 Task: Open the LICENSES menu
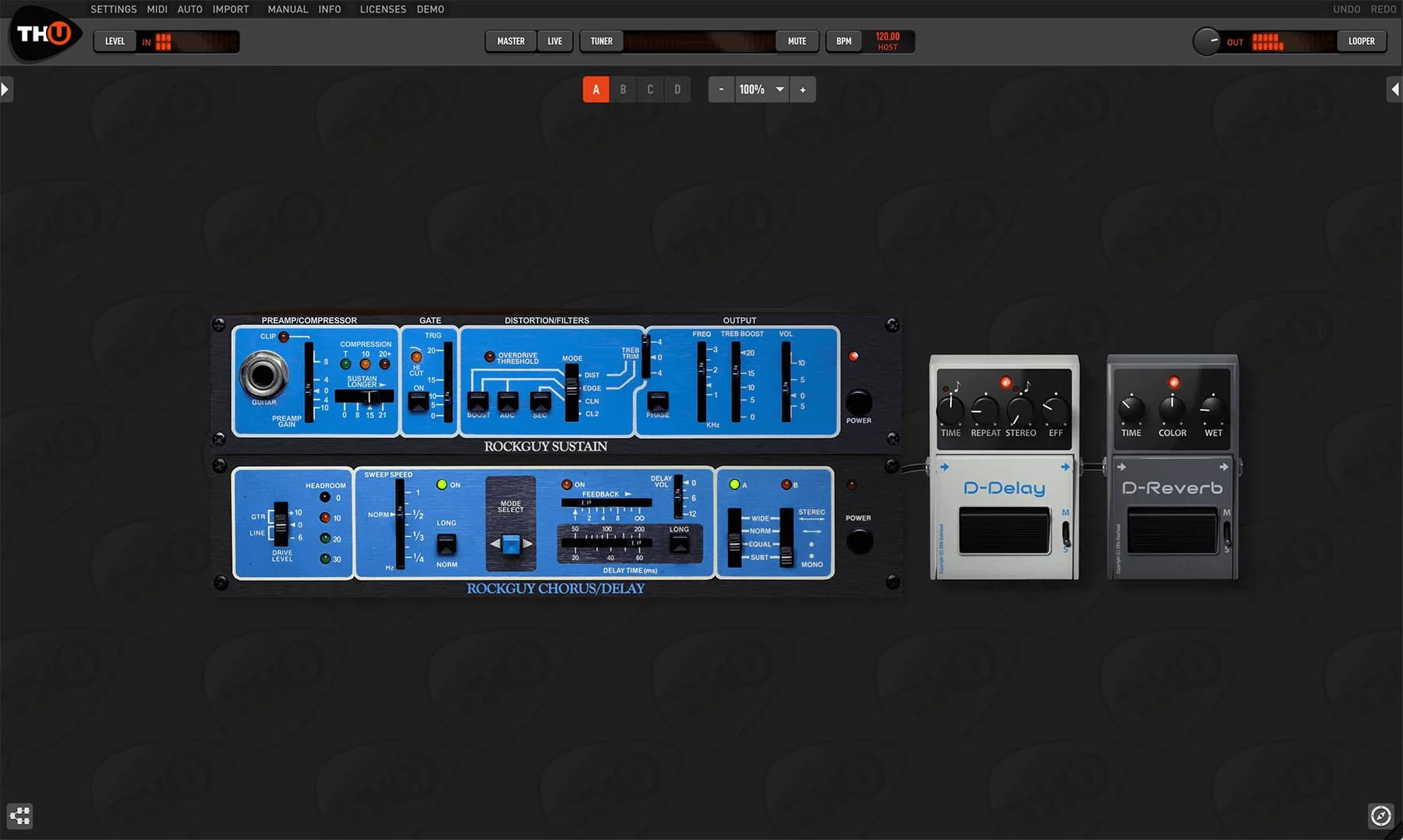(x=383, y=9)
